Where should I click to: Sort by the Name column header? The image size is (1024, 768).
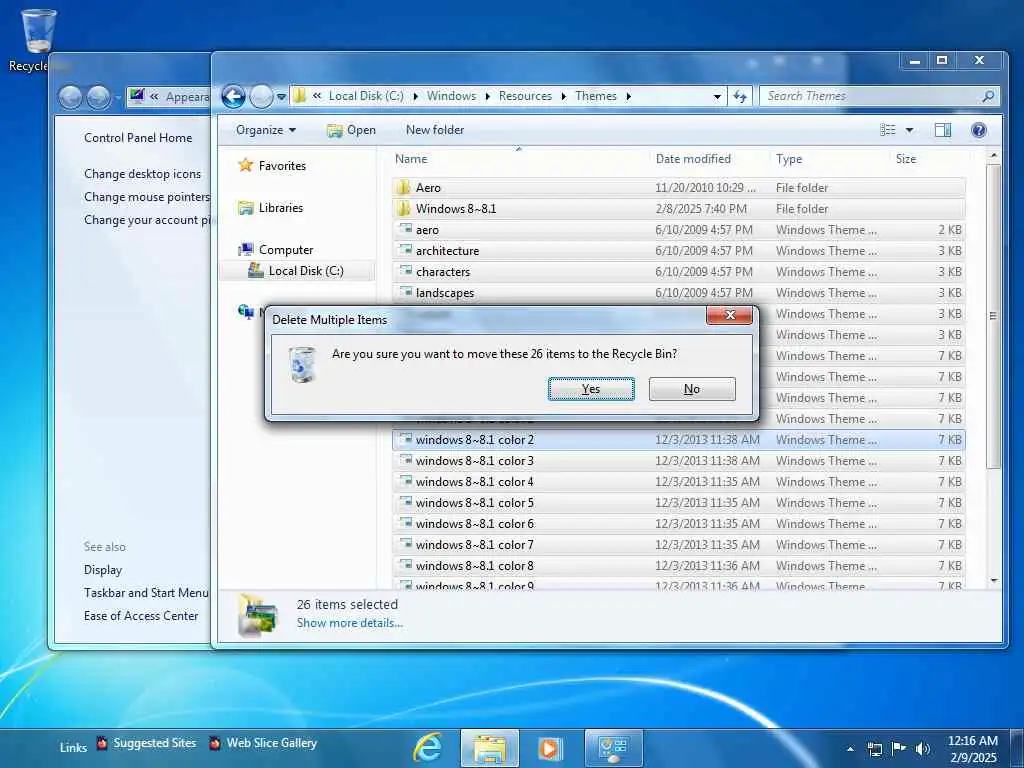click(411, 159)
